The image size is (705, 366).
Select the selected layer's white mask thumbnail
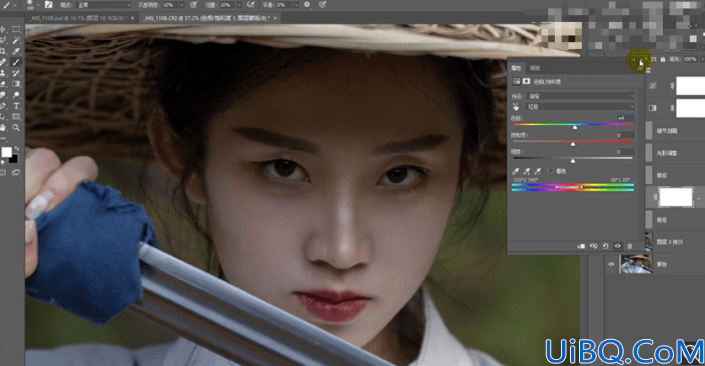point(676,197)
